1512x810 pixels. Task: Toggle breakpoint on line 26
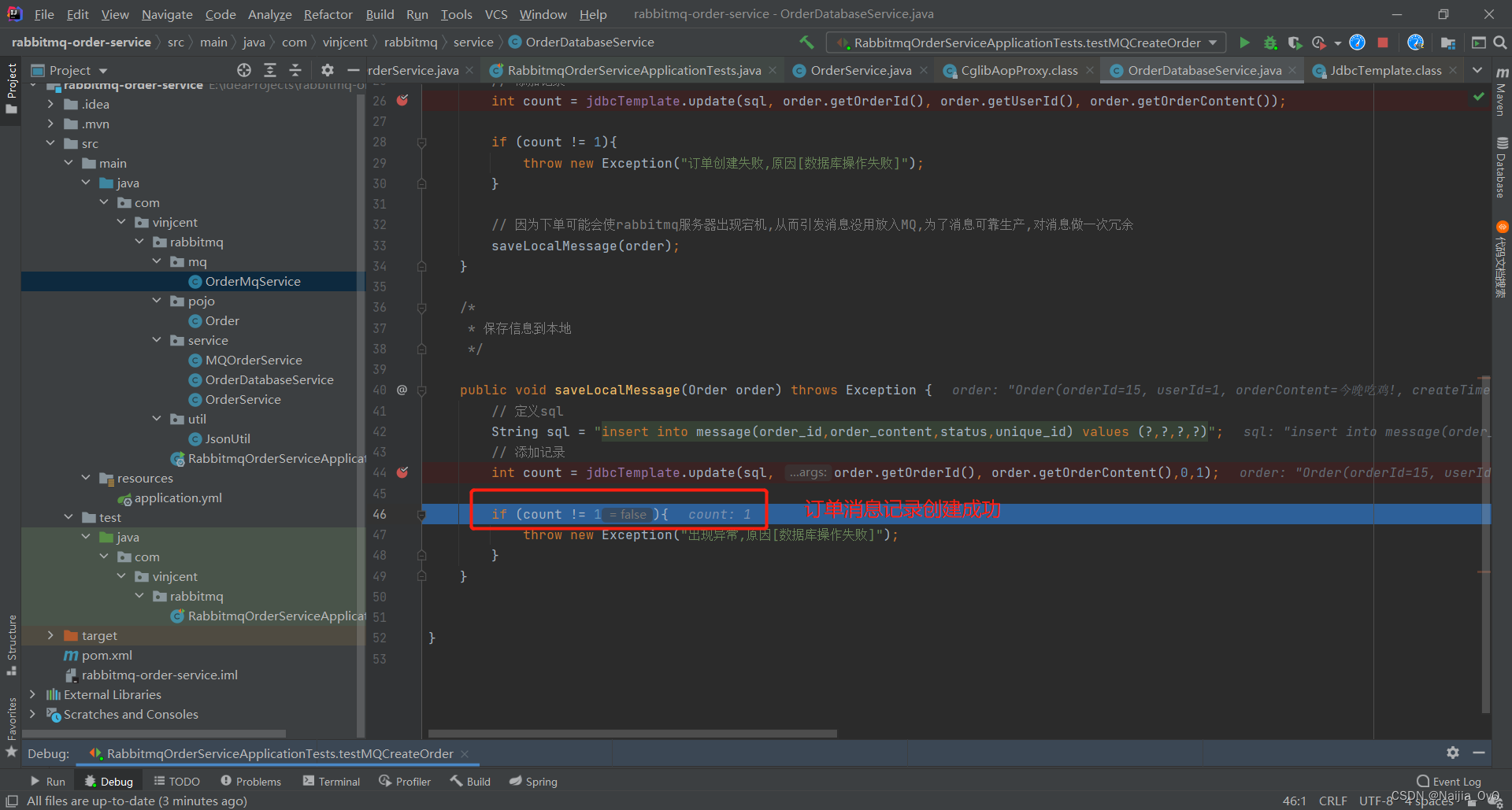(x=402, y=101)
